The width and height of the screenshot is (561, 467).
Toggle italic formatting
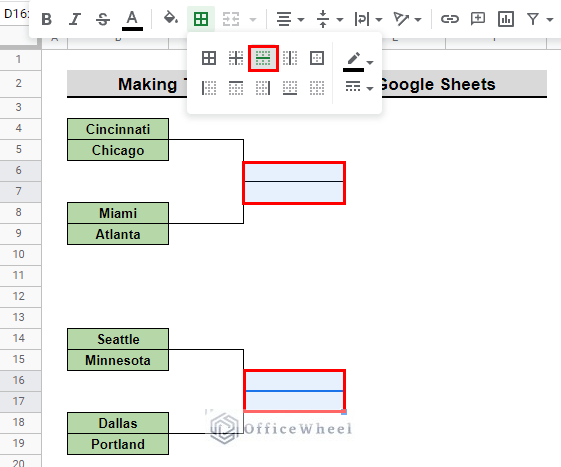point(75,19)
